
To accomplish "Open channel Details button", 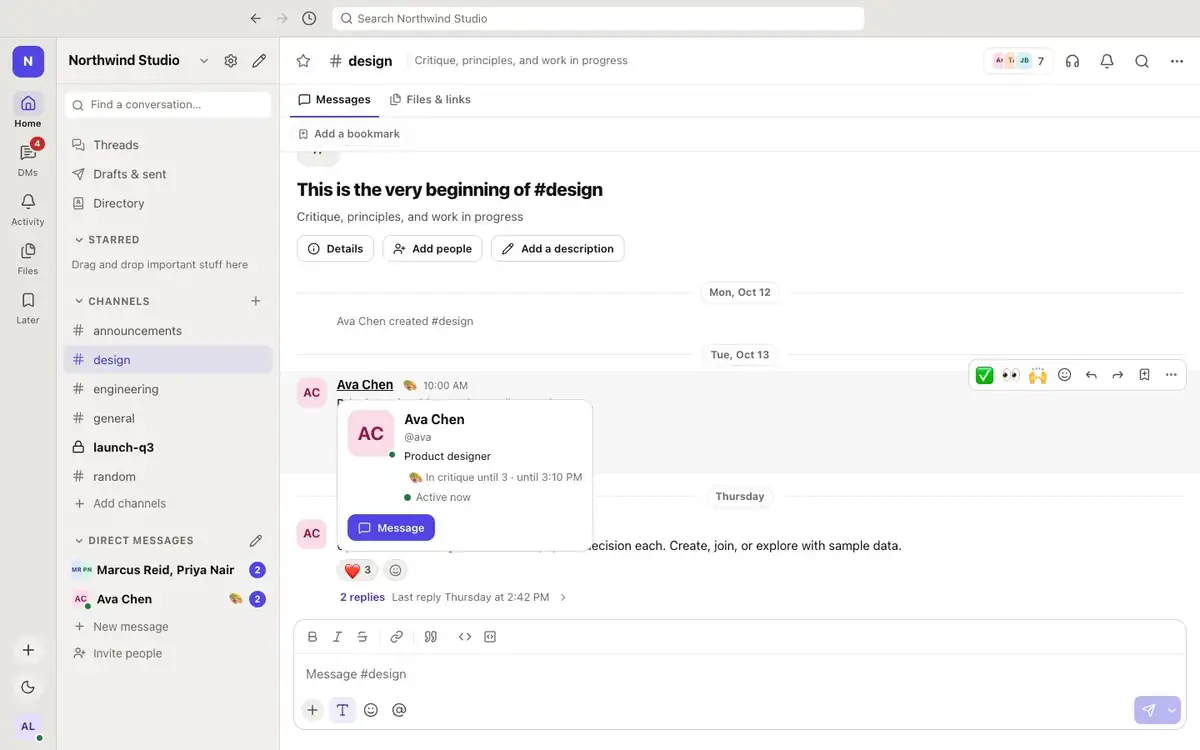I will point(335,249).
